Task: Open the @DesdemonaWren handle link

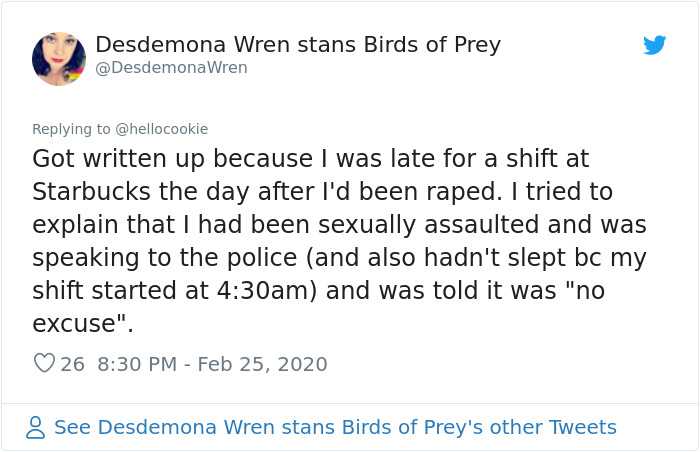Action: pos(171,68)
